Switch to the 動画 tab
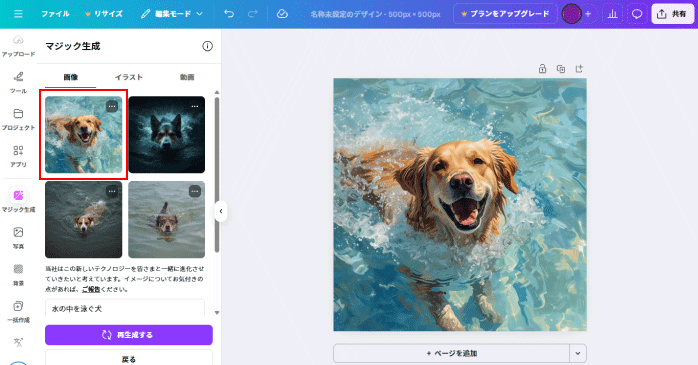 click(x=187, y=77)
